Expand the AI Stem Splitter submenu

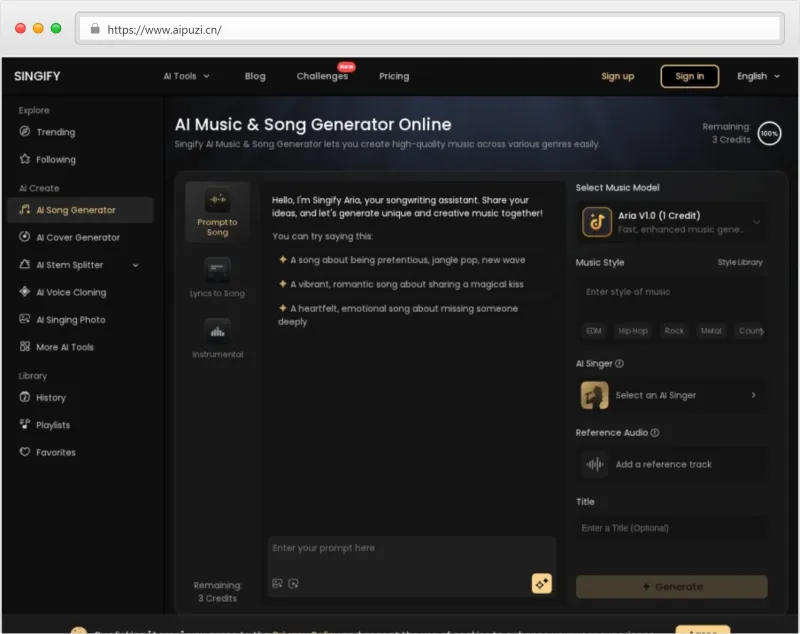pyautogui.click(x=136, y=265)
